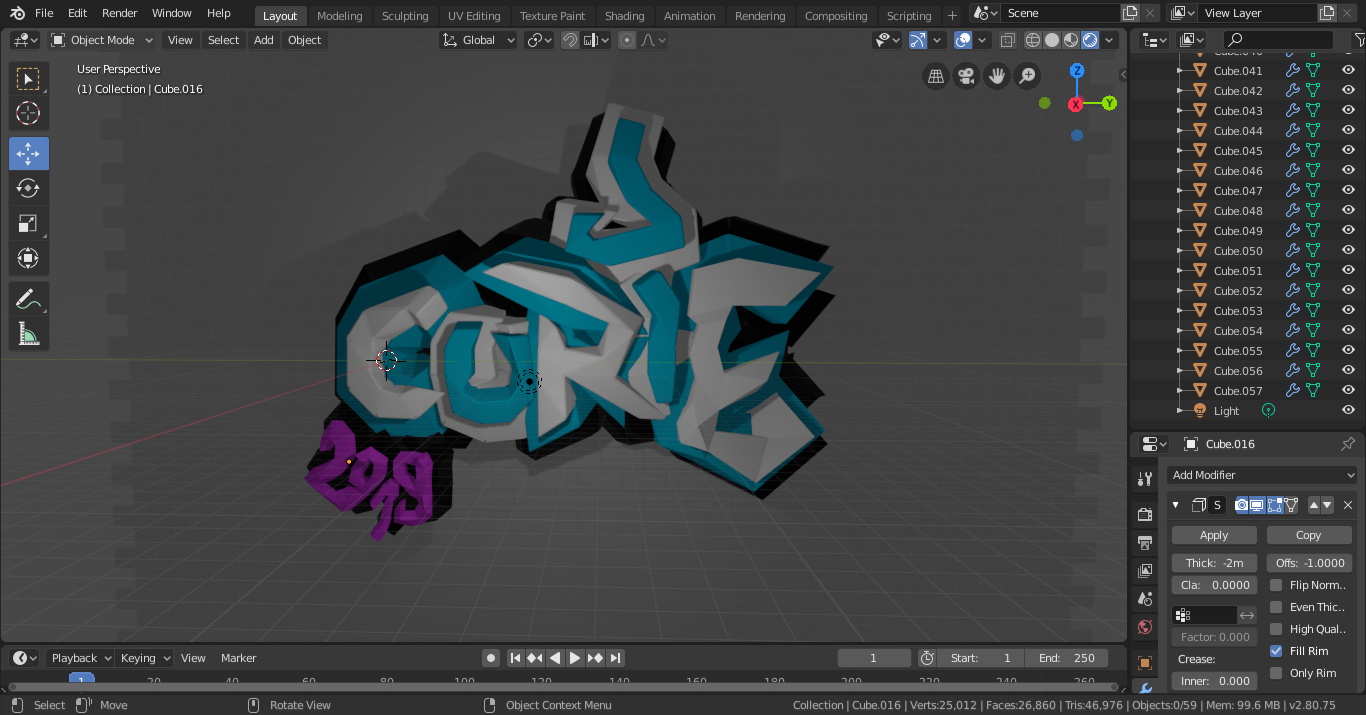The width and height of the screenshot is (1366, 715).
Task: Enable the Only Rim checkbox
Action: pos(1276,673)
